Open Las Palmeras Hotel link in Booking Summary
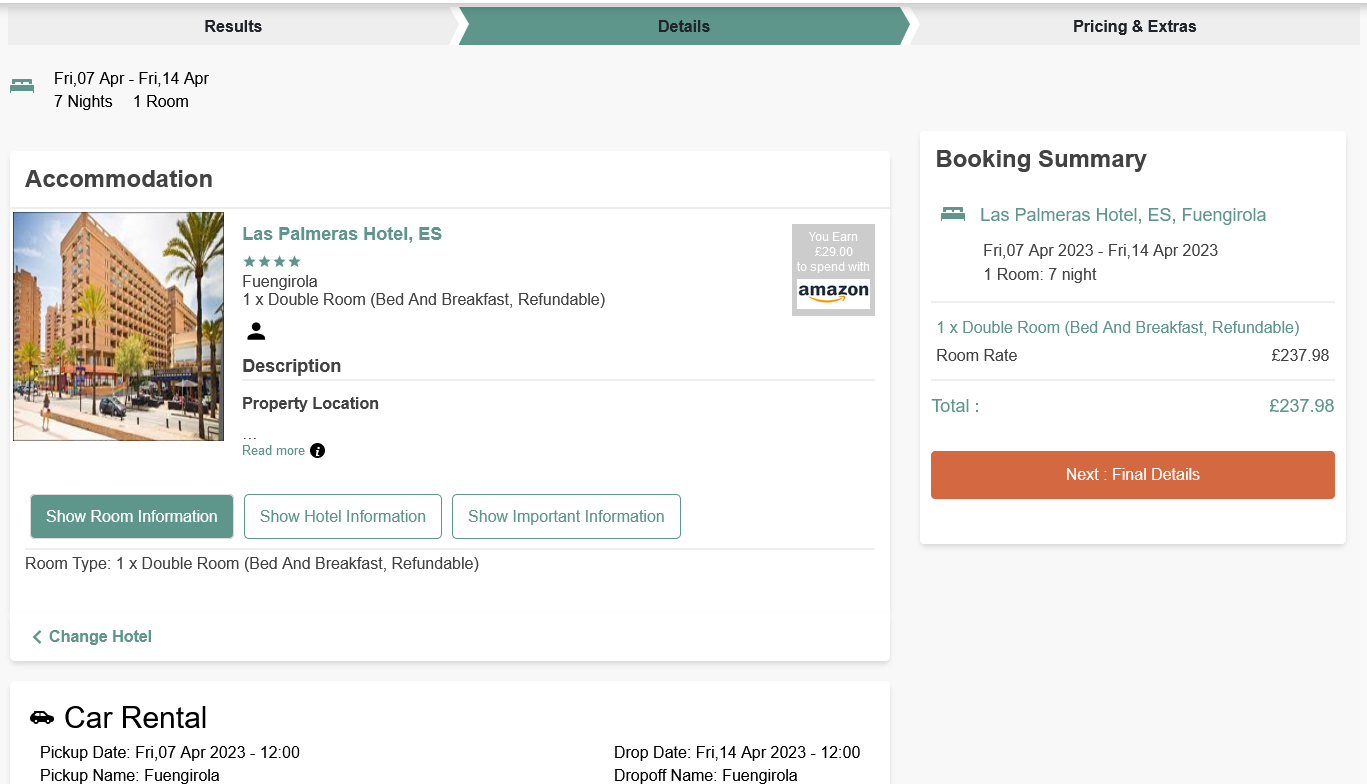 (1123, 214)
